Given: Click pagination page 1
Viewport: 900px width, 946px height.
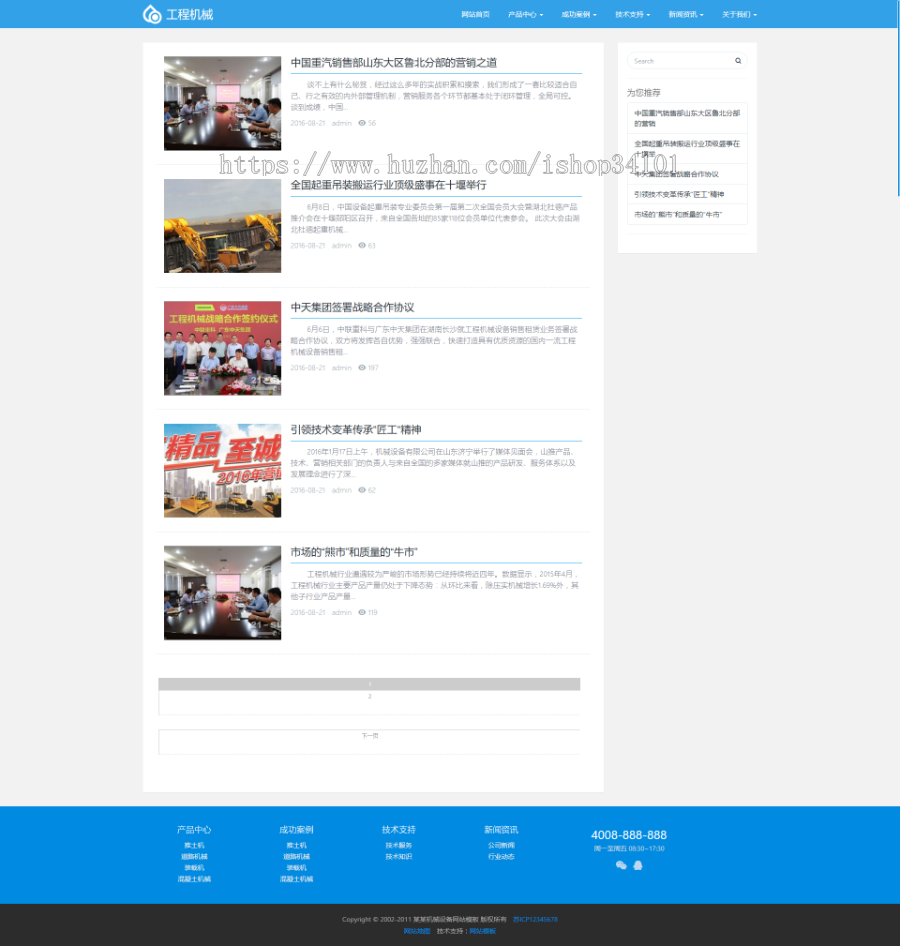Looking at the screenshot, I should 369,684.
